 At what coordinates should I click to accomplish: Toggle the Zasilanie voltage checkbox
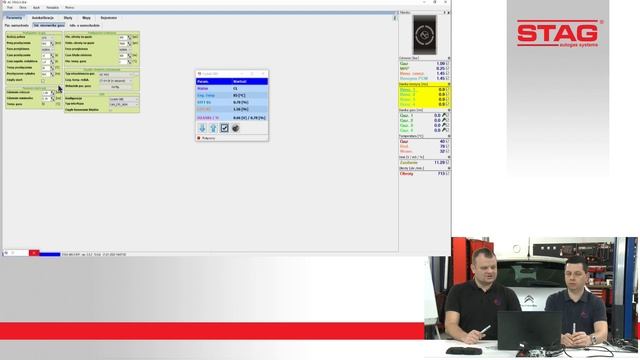(448, 162)
